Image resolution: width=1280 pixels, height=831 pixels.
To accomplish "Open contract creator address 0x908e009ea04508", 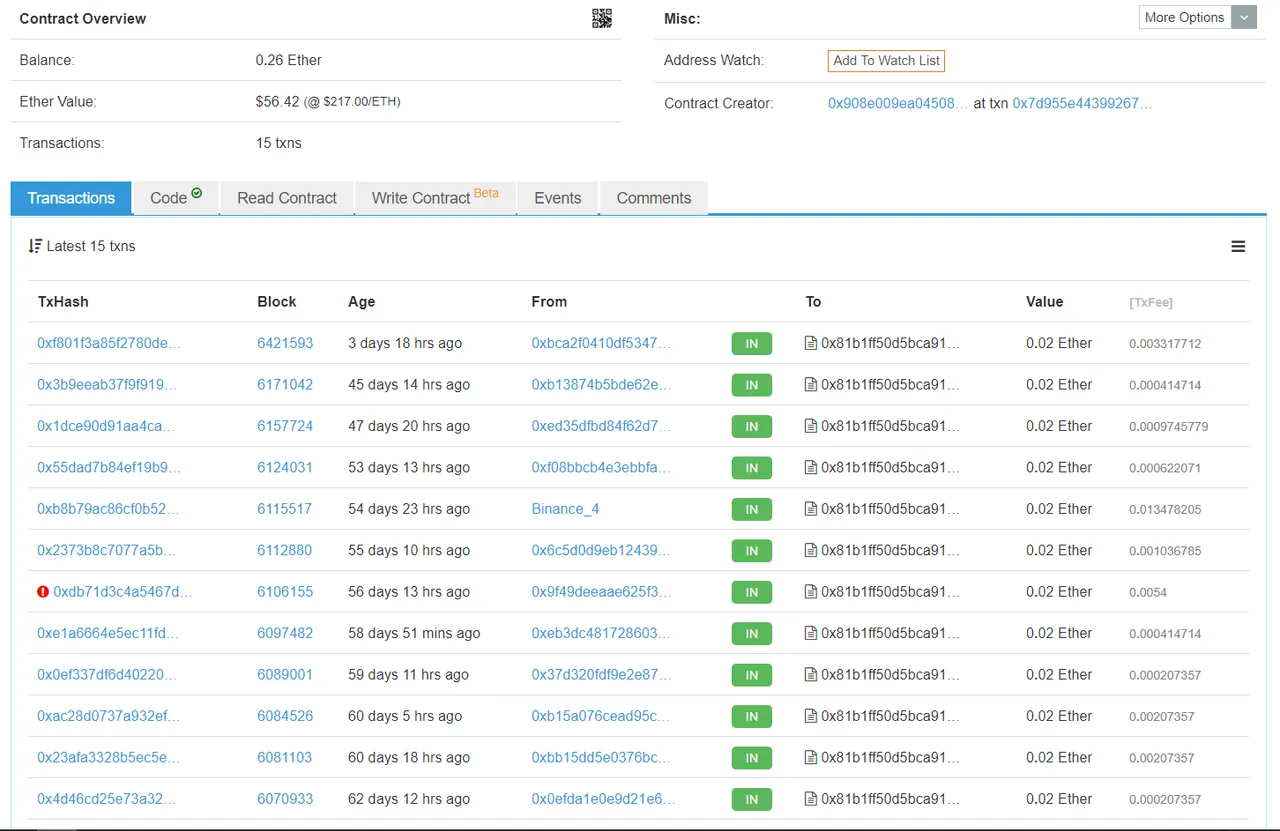I will (898, 103).
